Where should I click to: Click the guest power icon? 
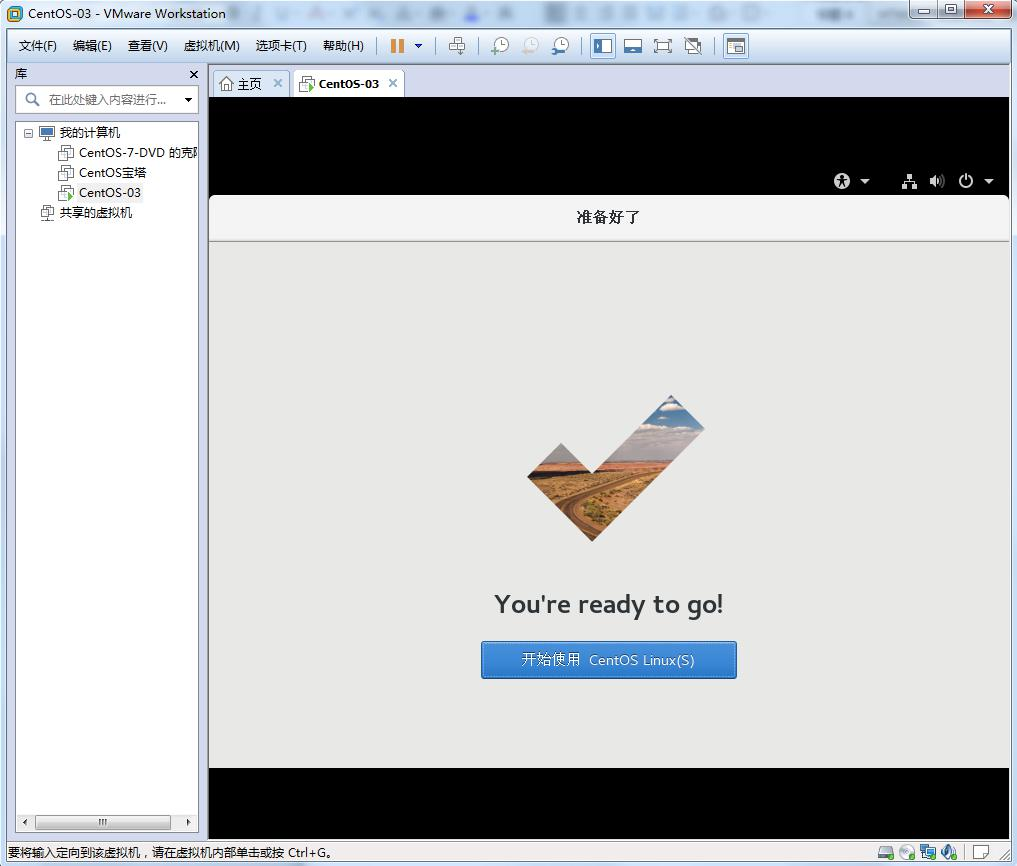[x=966, y=181]
